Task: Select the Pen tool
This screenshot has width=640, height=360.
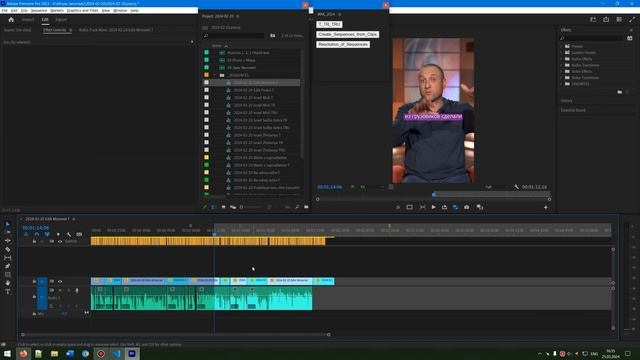Action: click(x=8, y=266)
